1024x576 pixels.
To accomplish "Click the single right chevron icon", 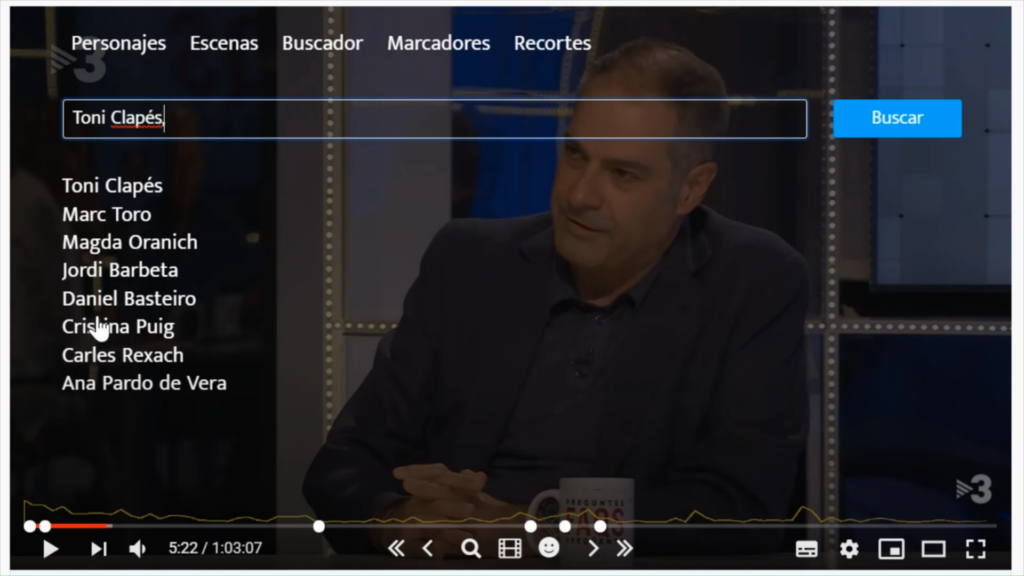I will click(593, 548).
